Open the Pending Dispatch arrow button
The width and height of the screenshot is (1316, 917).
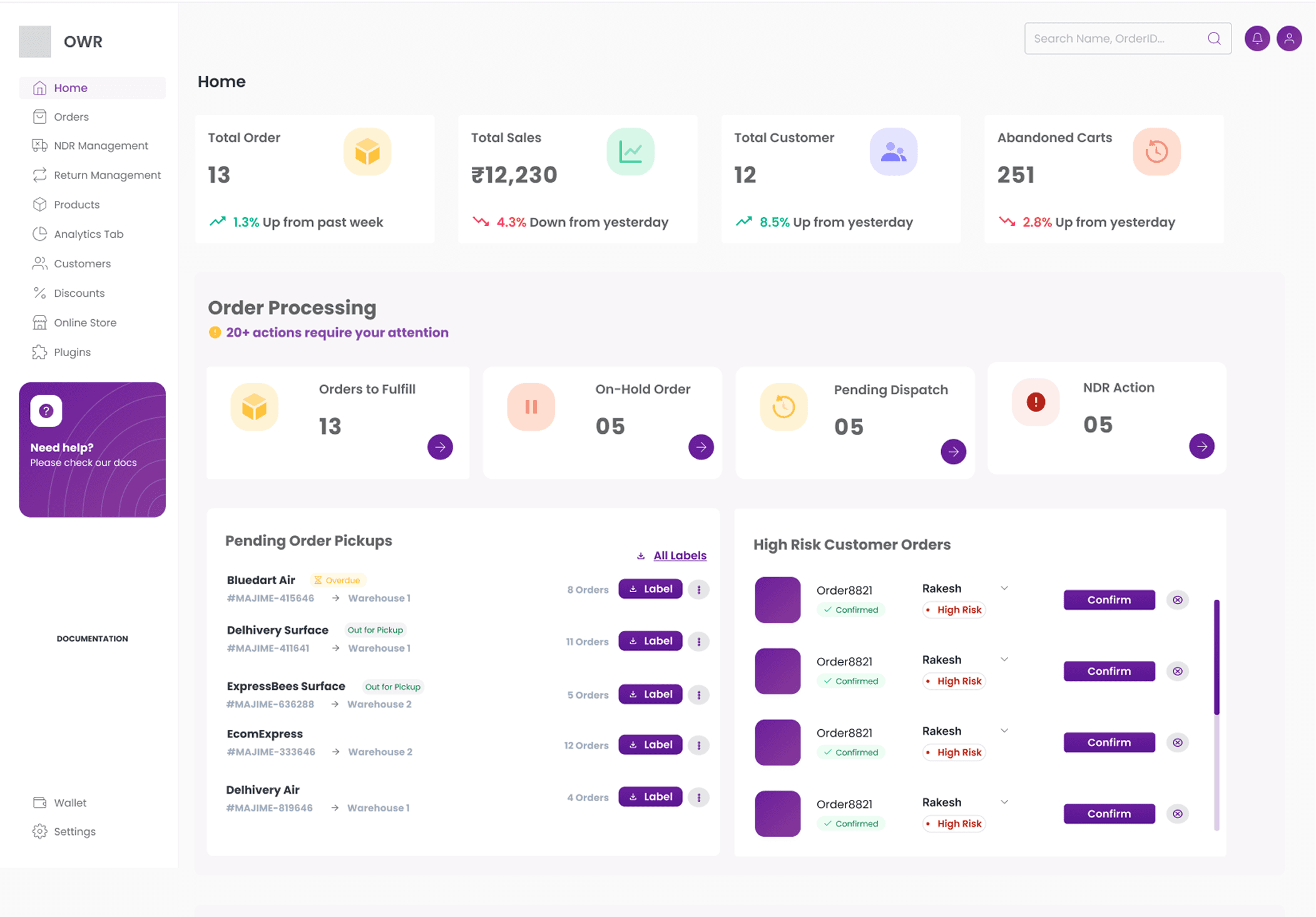click(x=952, y=451)
